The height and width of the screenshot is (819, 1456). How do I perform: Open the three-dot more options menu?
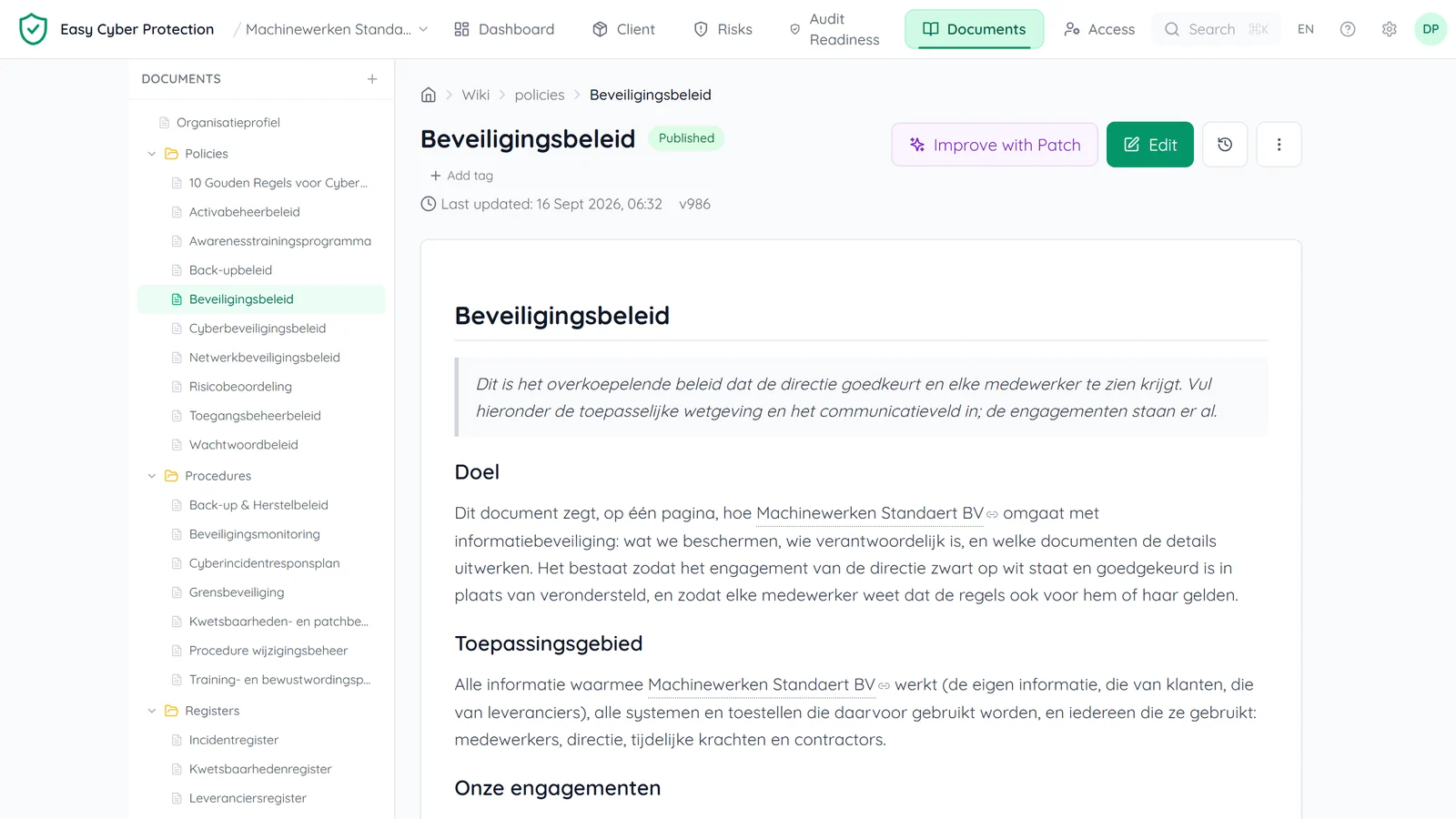pos(1279,145)
